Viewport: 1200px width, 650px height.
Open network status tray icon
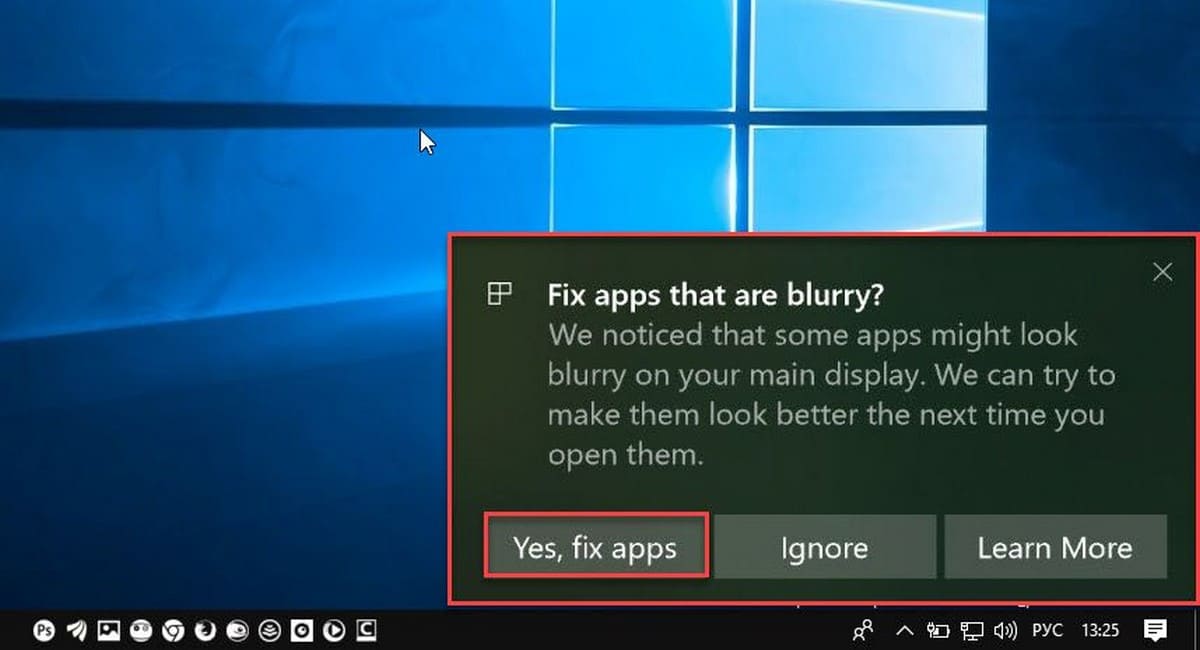(x=971, y=630)
